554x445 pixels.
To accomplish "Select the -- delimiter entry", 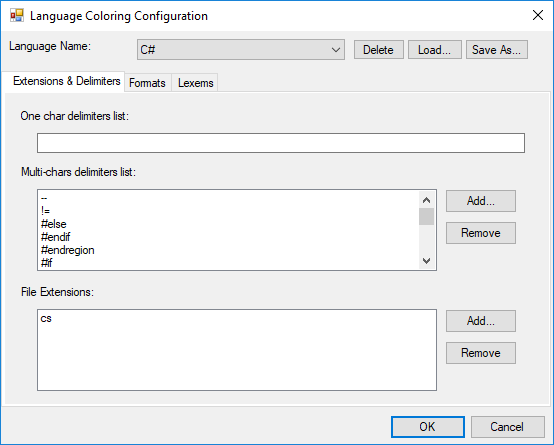I will tap(228, 198).
